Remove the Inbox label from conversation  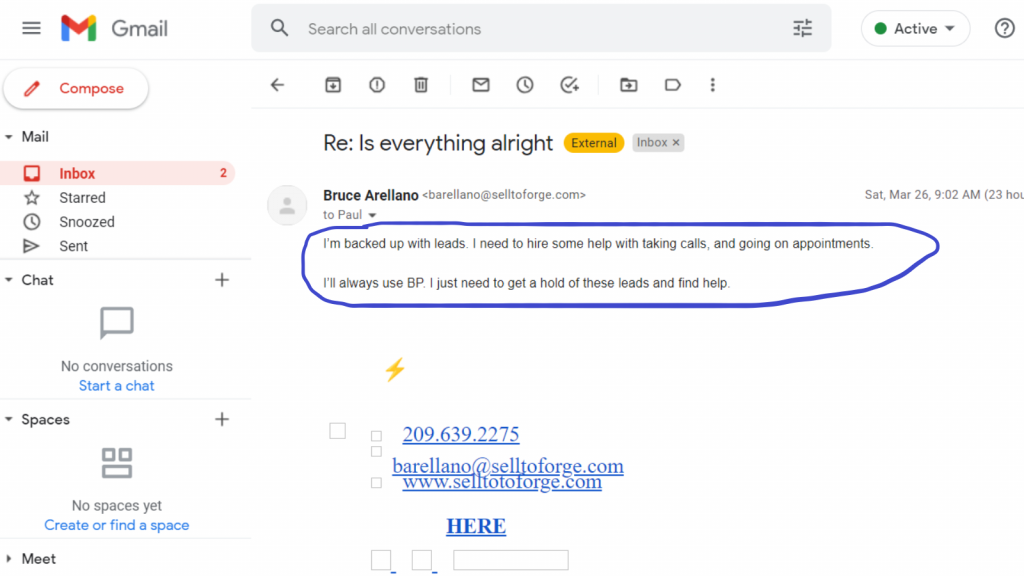click(x=676, y=142)
